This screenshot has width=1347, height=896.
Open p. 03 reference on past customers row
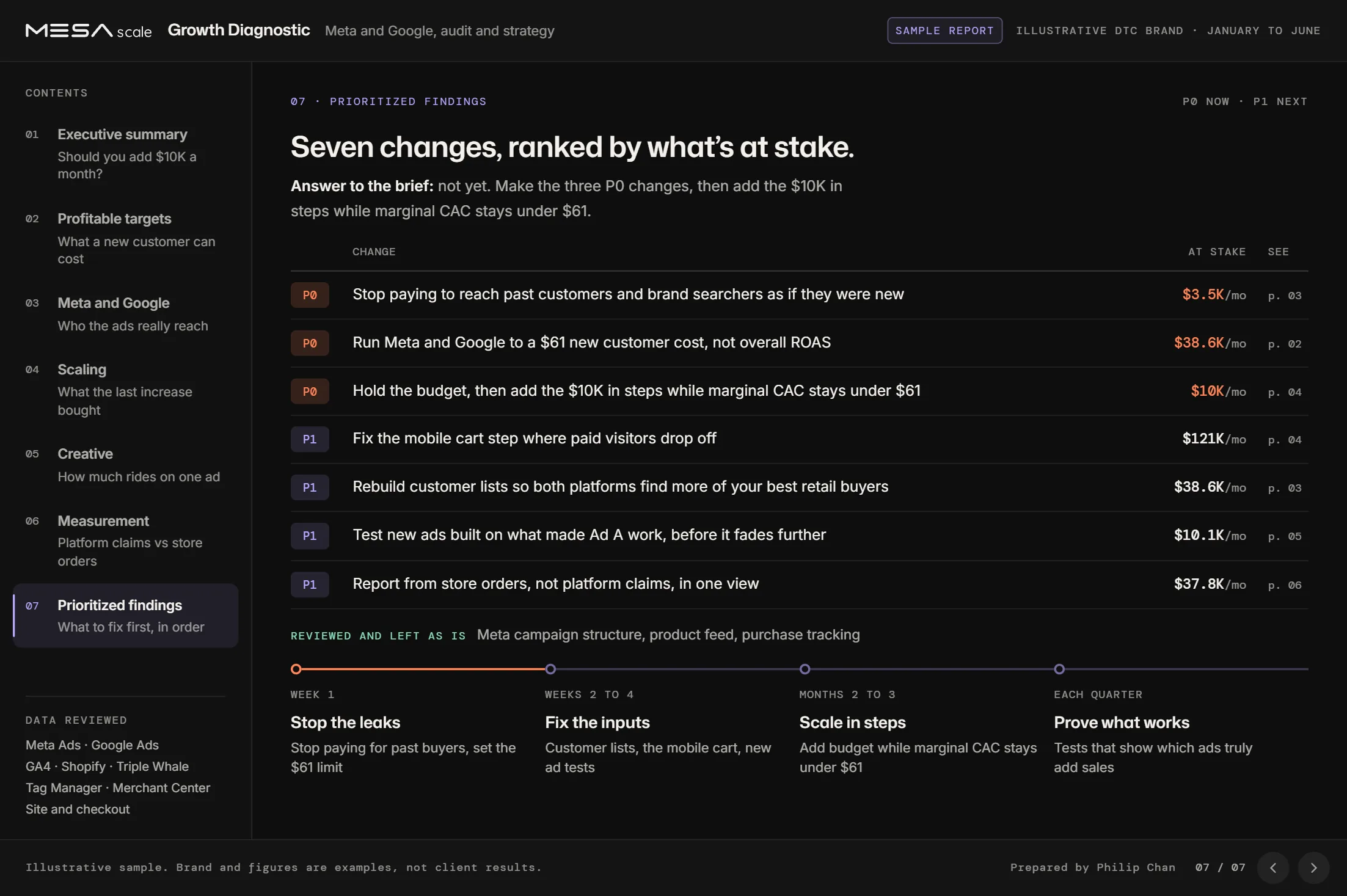(x=1285, y=296)
